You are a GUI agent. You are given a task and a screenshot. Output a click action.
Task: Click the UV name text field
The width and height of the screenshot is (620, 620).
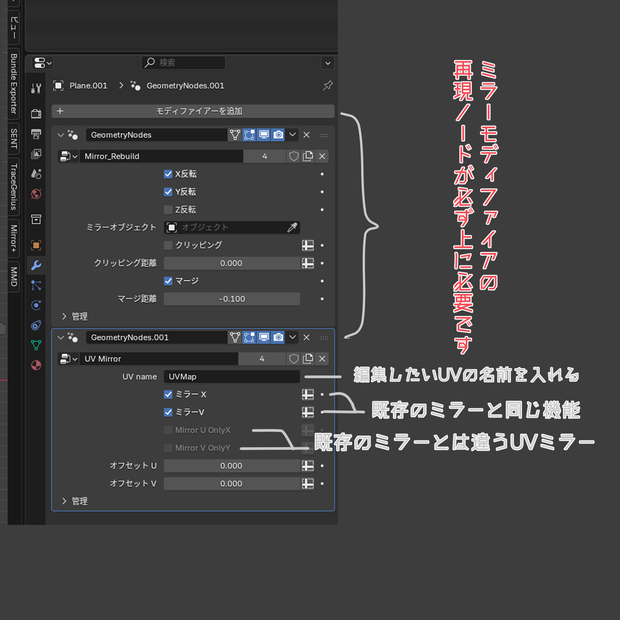point(232,377)
